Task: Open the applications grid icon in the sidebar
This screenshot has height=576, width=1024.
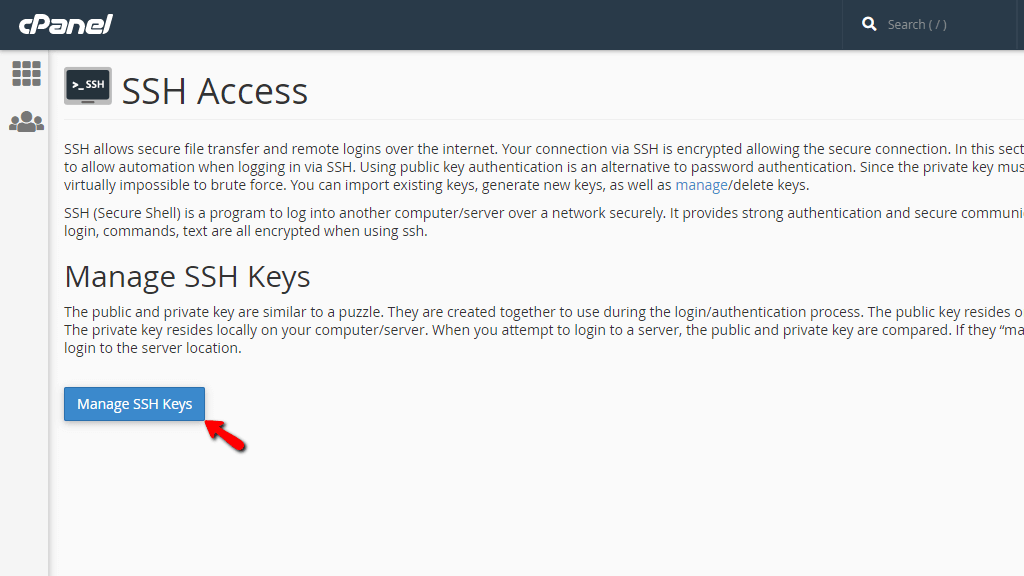Action: pyautogui.click(x=26, y=73)
